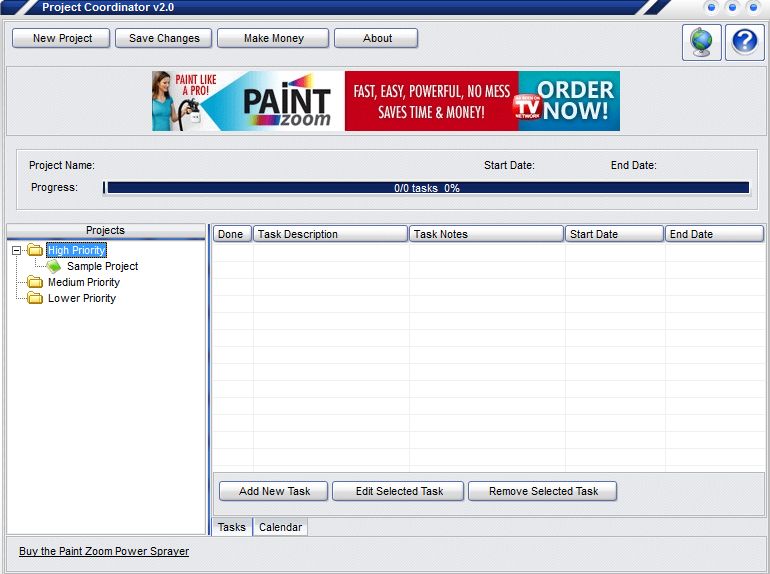The width and height of the screenshot is (770, 574).
Task: Click the Medium Priority folder icon
Action: click(35, 282)
